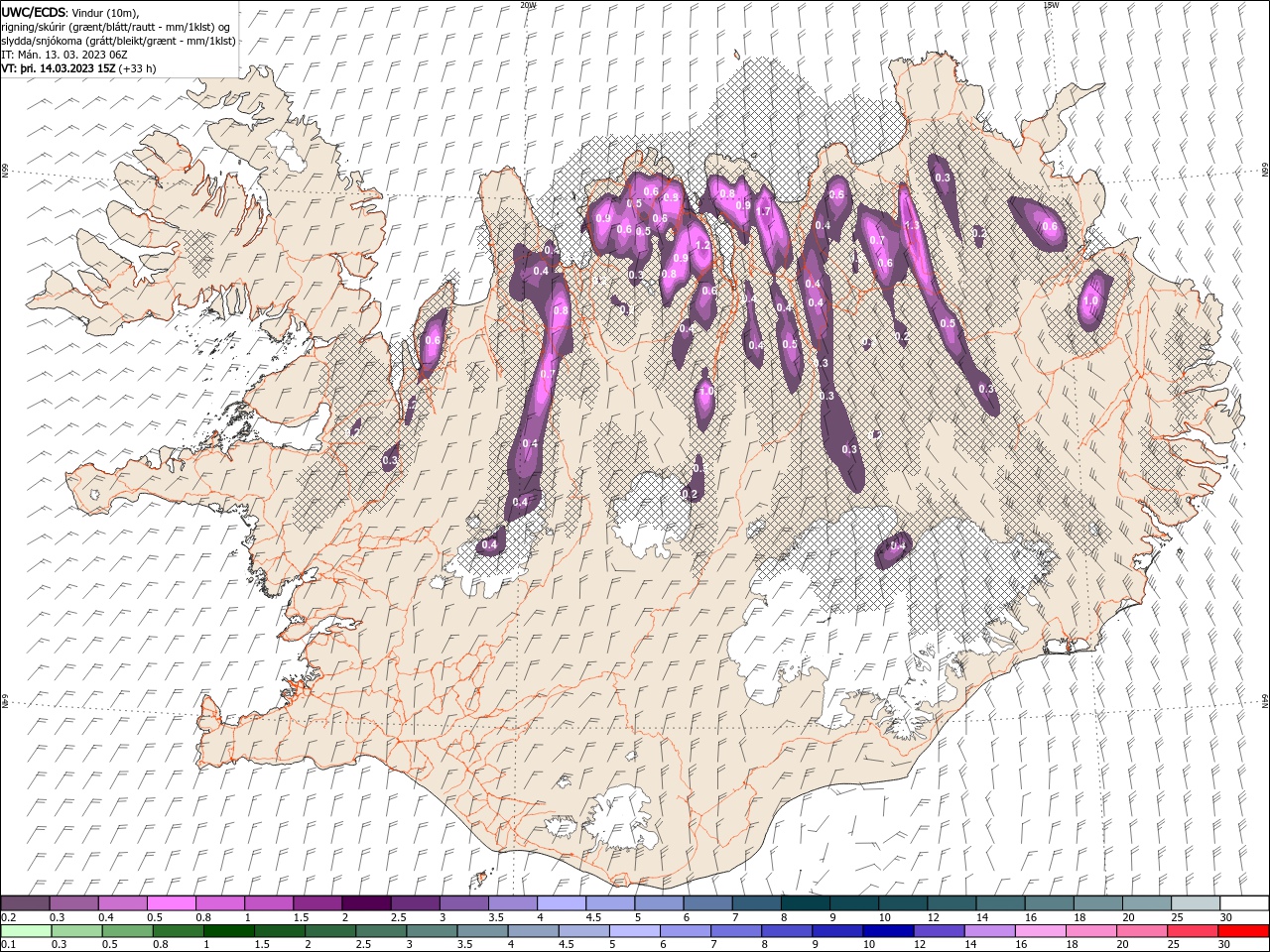Pick the bright red swatch after 30 in rain legend
The height and width of the screenshot is (952, 1270).
pyautogui.click(x=1243, y=931)
